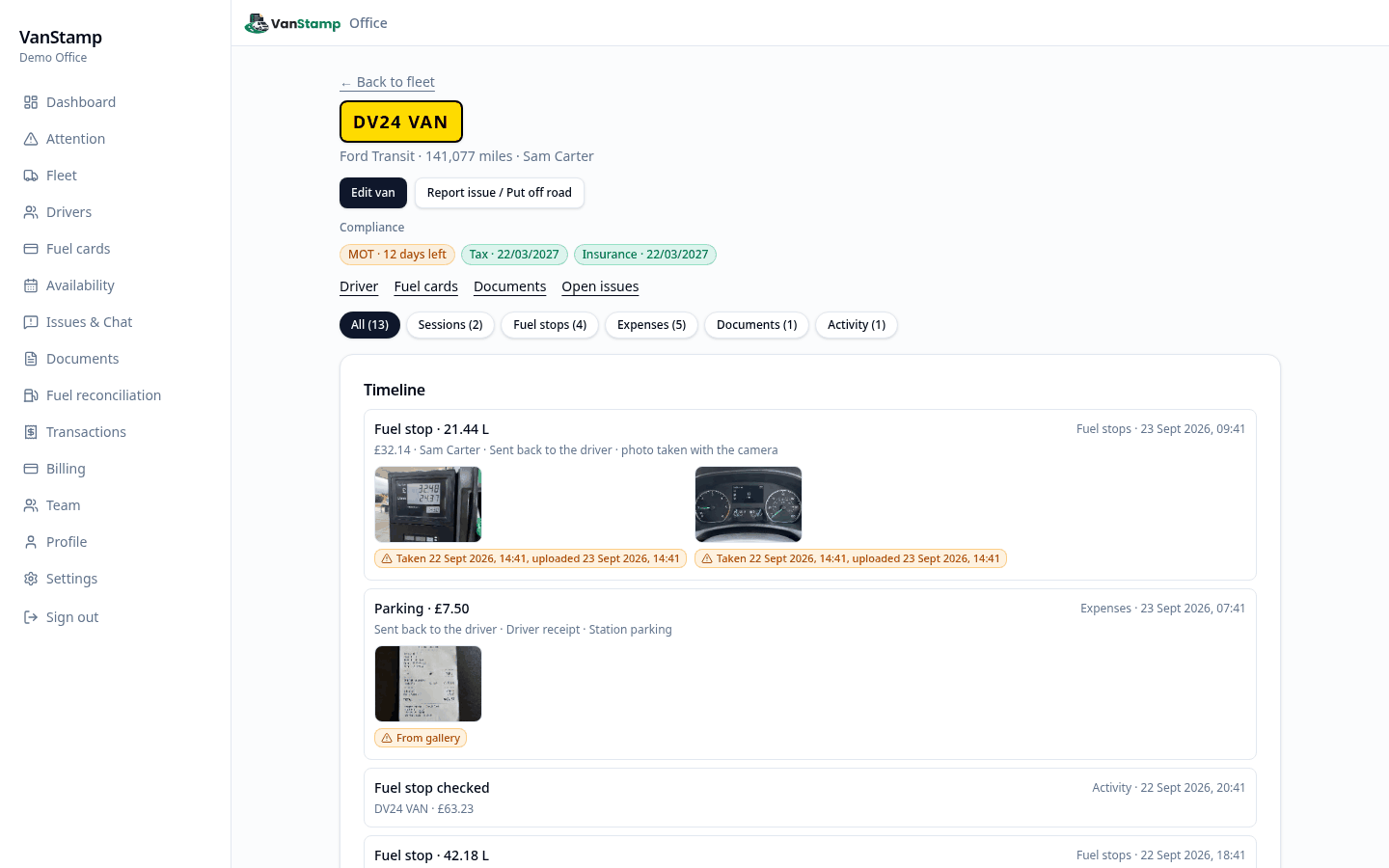
Task: Click the Edit van button
Action: coord(373,193)
